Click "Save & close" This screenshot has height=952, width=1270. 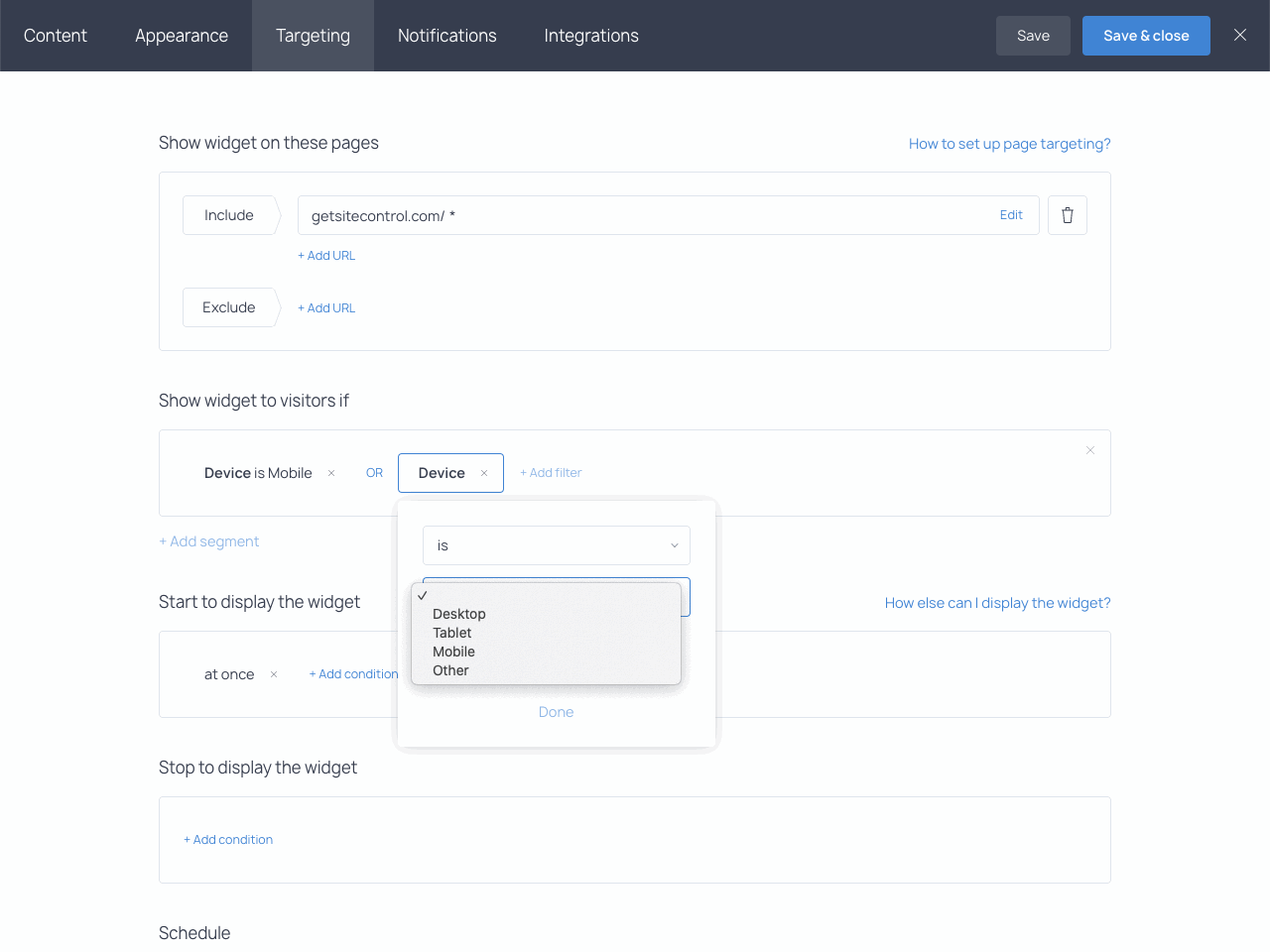click(x=1146, y=35)
